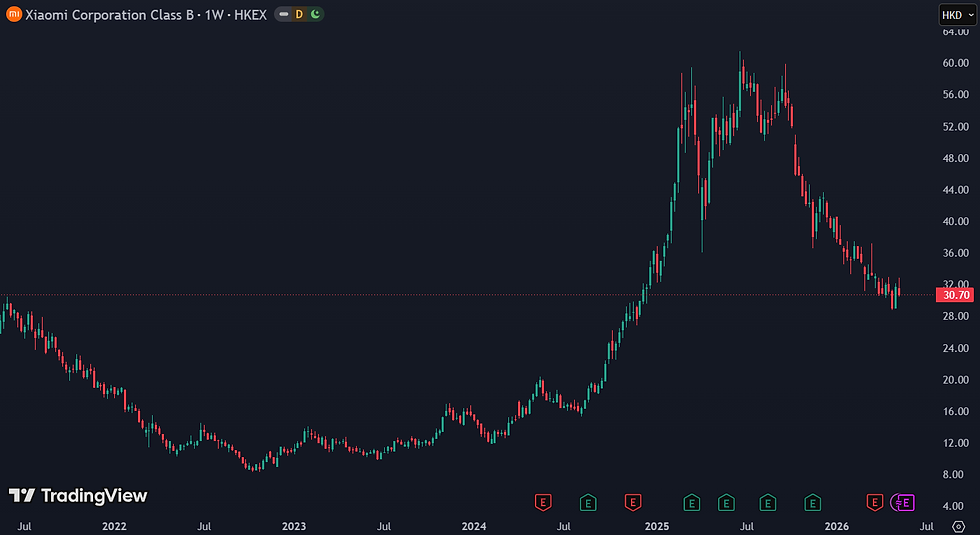The height and width of the screenshot is (535, 980).
Task: Click the 12.00 price axis label
Action: (956, 443)
